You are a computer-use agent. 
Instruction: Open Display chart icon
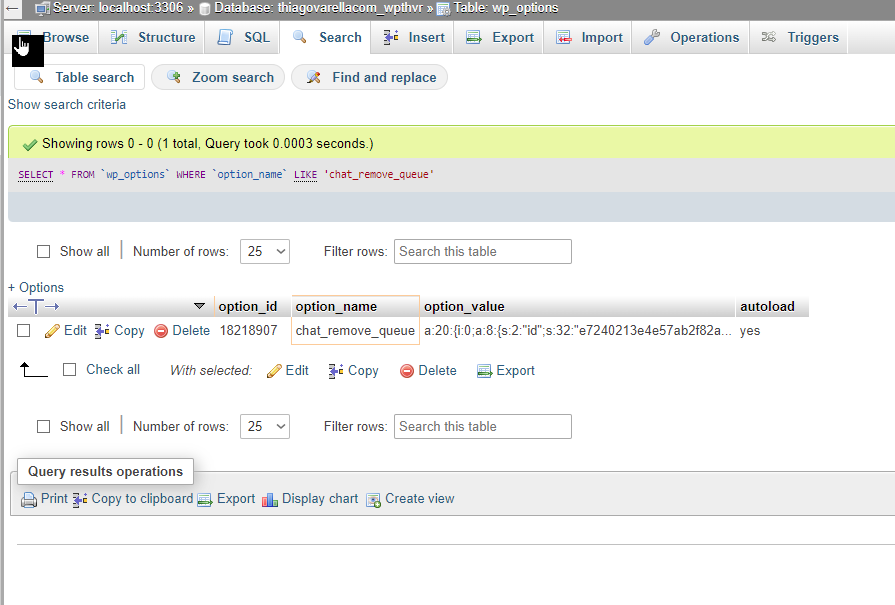coord(269,500)
